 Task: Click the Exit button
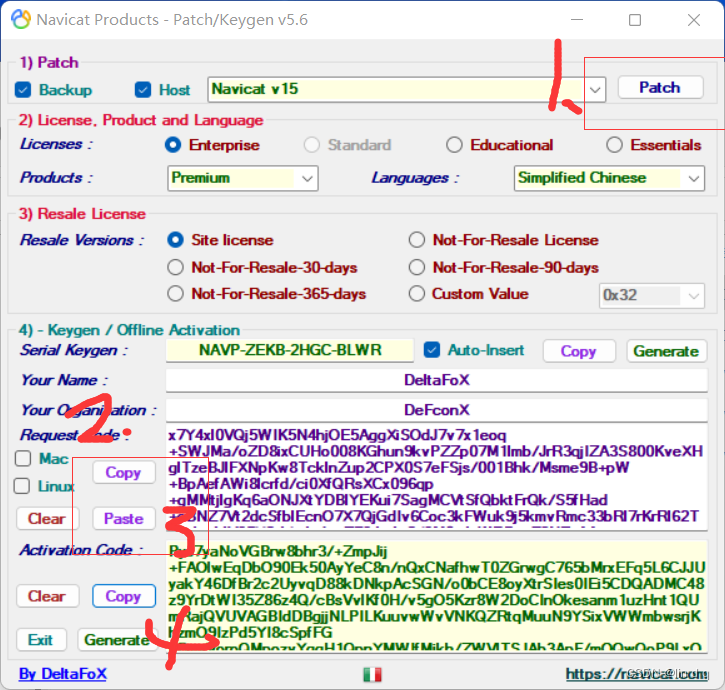(41, 640)
